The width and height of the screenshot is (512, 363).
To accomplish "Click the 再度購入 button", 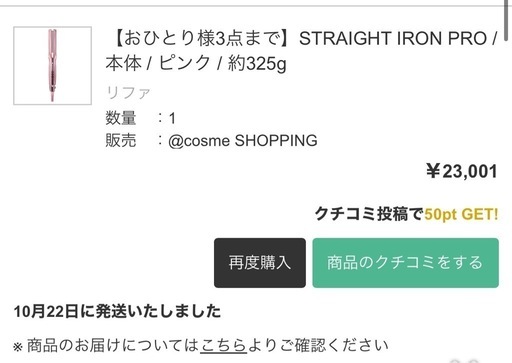I will click(x=260, y=263).
